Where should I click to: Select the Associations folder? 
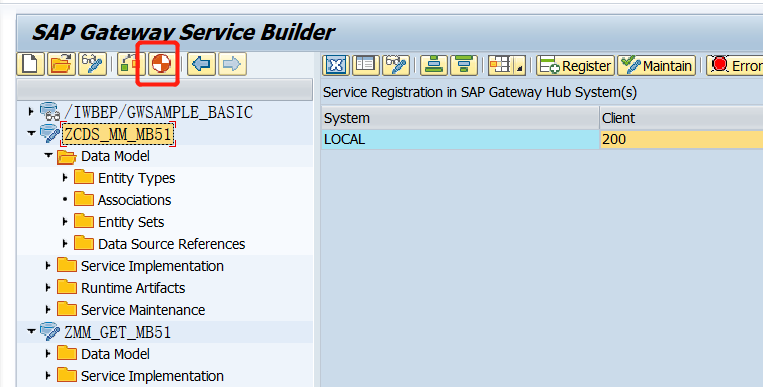[134, 200]
